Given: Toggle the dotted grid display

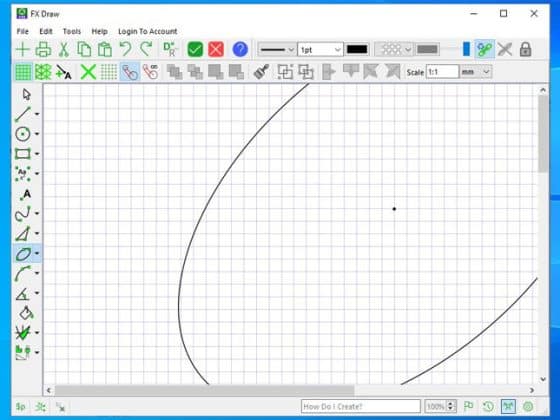Looking at the screenshot, I should (x=109, y=72).
